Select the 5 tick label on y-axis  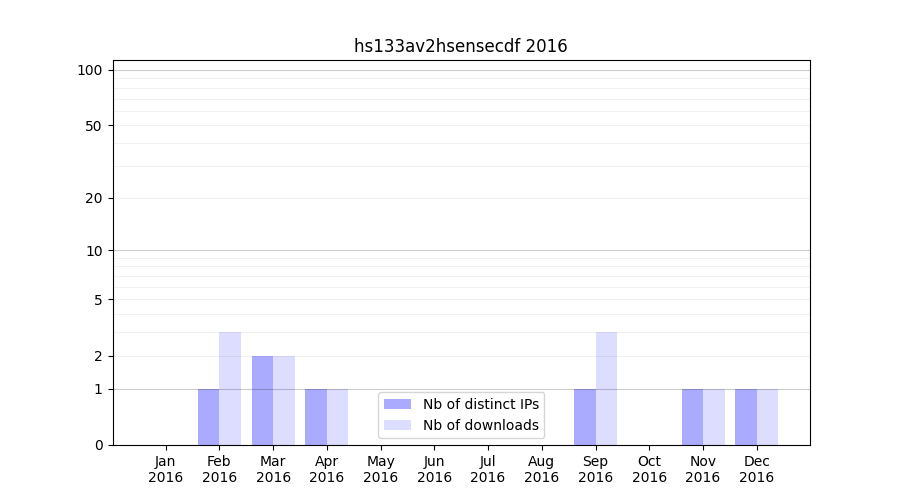pyautogui.click(x=98, y=299)
